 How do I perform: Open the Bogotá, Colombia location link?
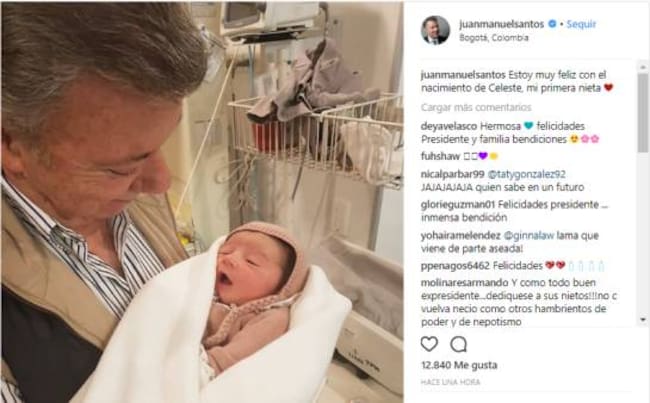pos(494,38)
